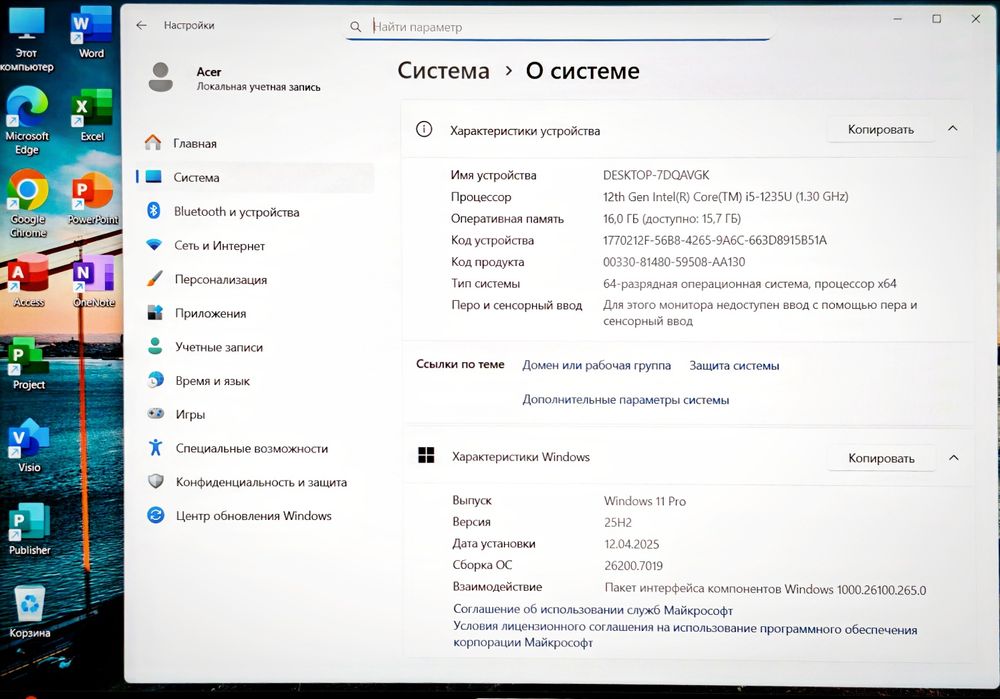Open the 'Домен или рабочая группа' link
This screenshot has width=1000, height=699.
596,365
